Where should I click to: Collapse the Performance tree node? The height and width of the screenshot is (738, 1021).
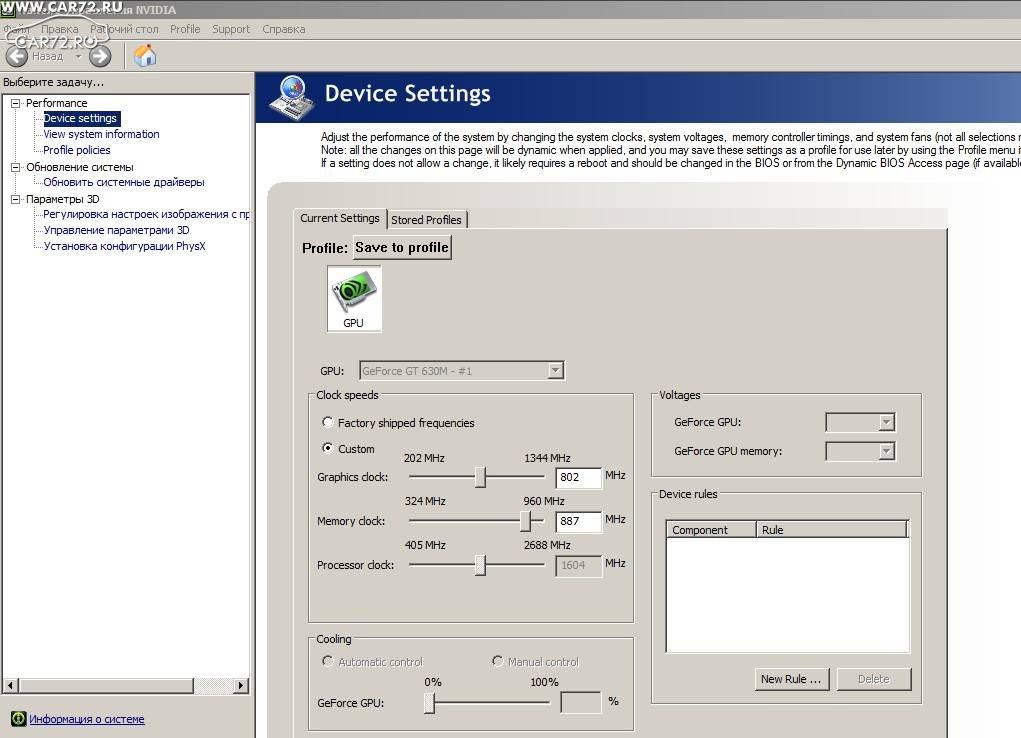(x=16, y=103)
